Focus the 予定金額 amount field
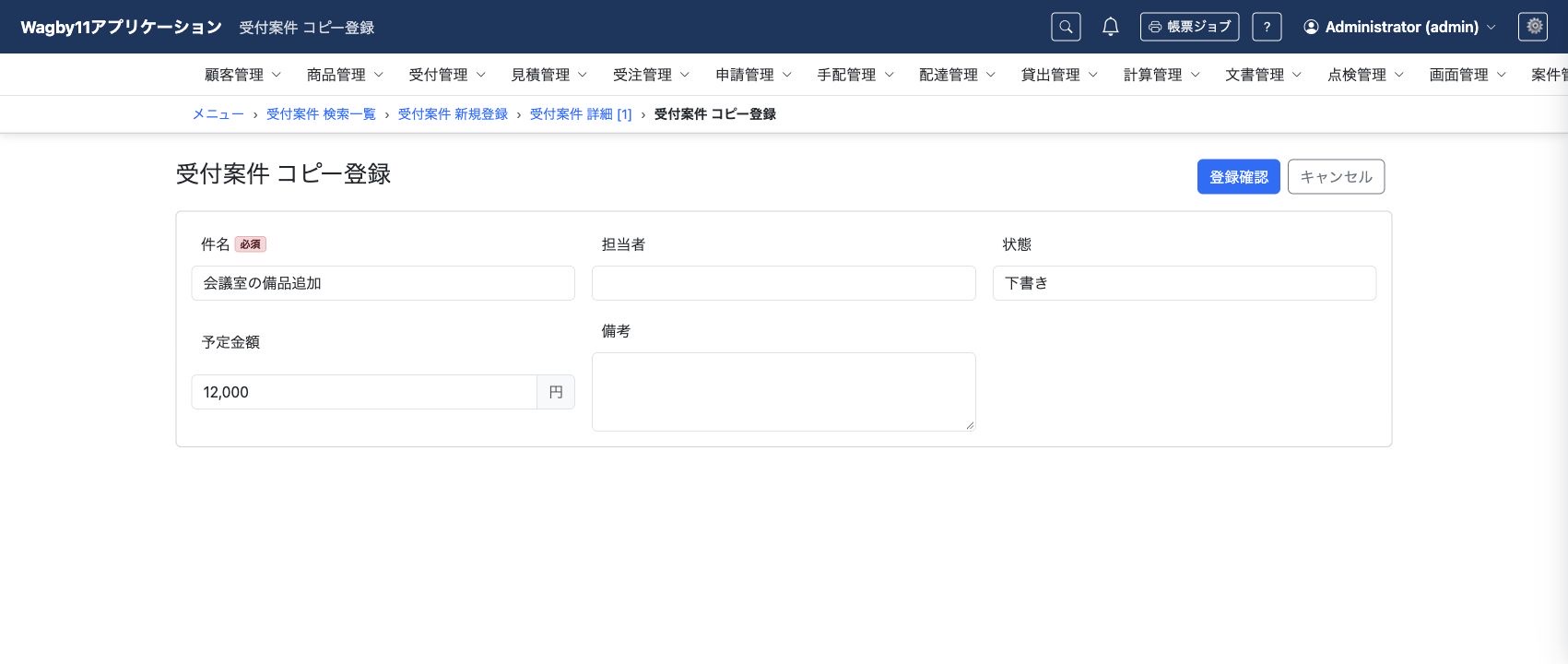The image size is (1568, 664). point(364,392)
